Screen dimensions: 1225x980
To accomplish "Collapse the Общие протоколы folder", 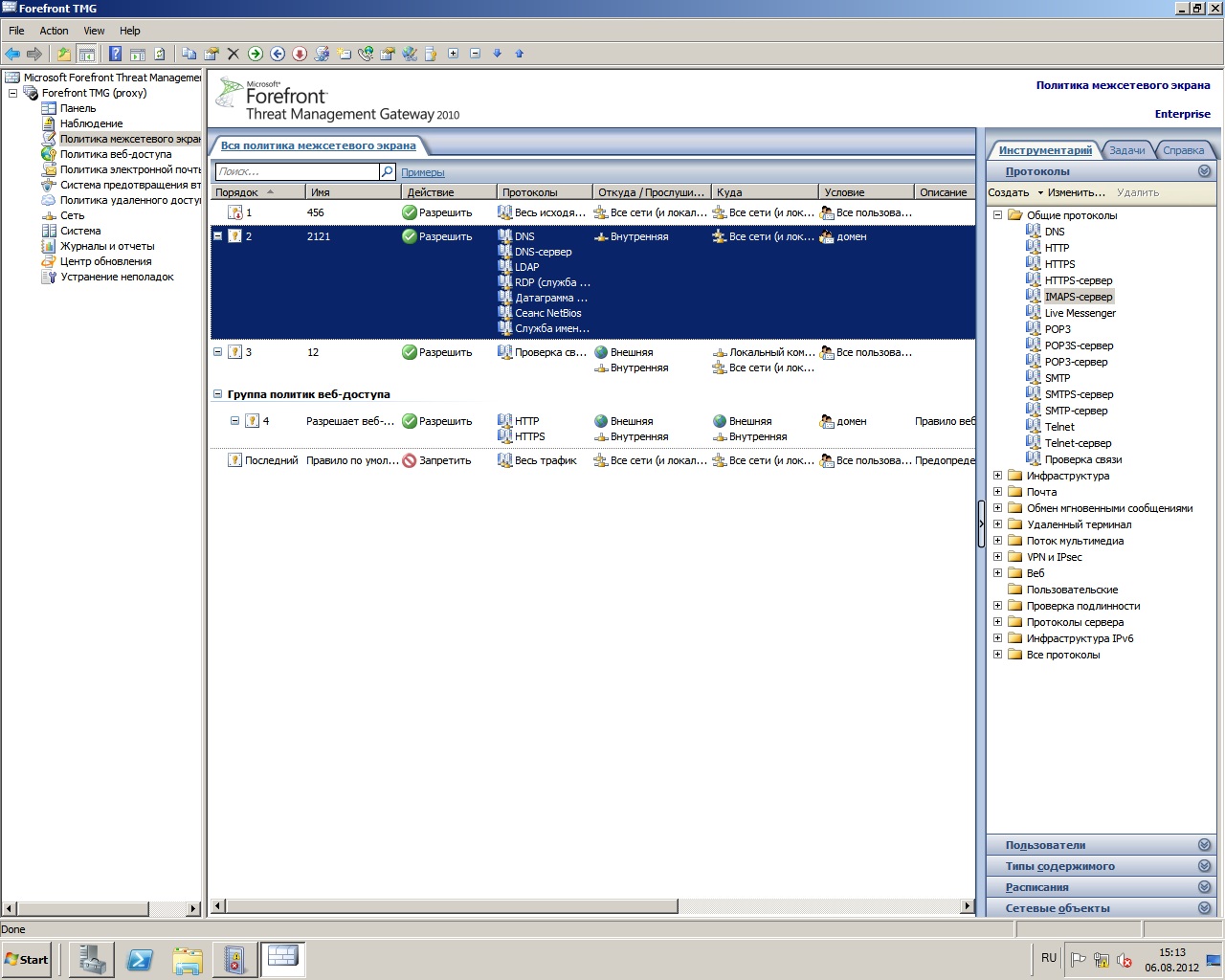I will point(997,215).
